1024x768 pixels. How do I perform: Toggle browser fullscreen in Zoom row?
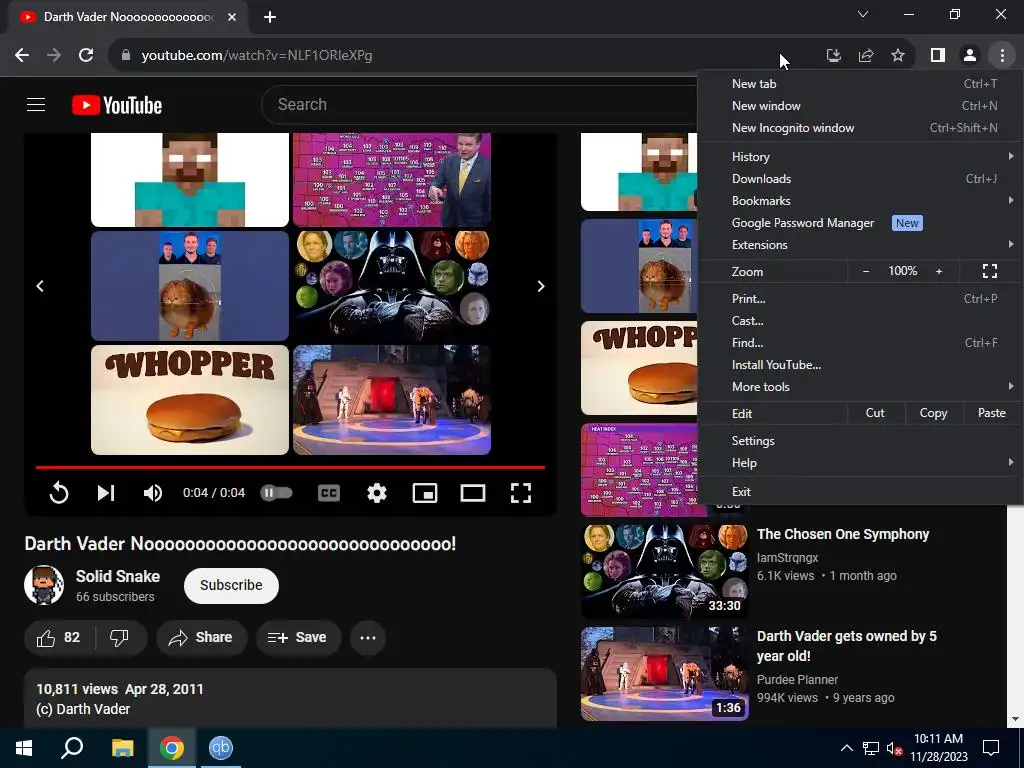point(990,271)
